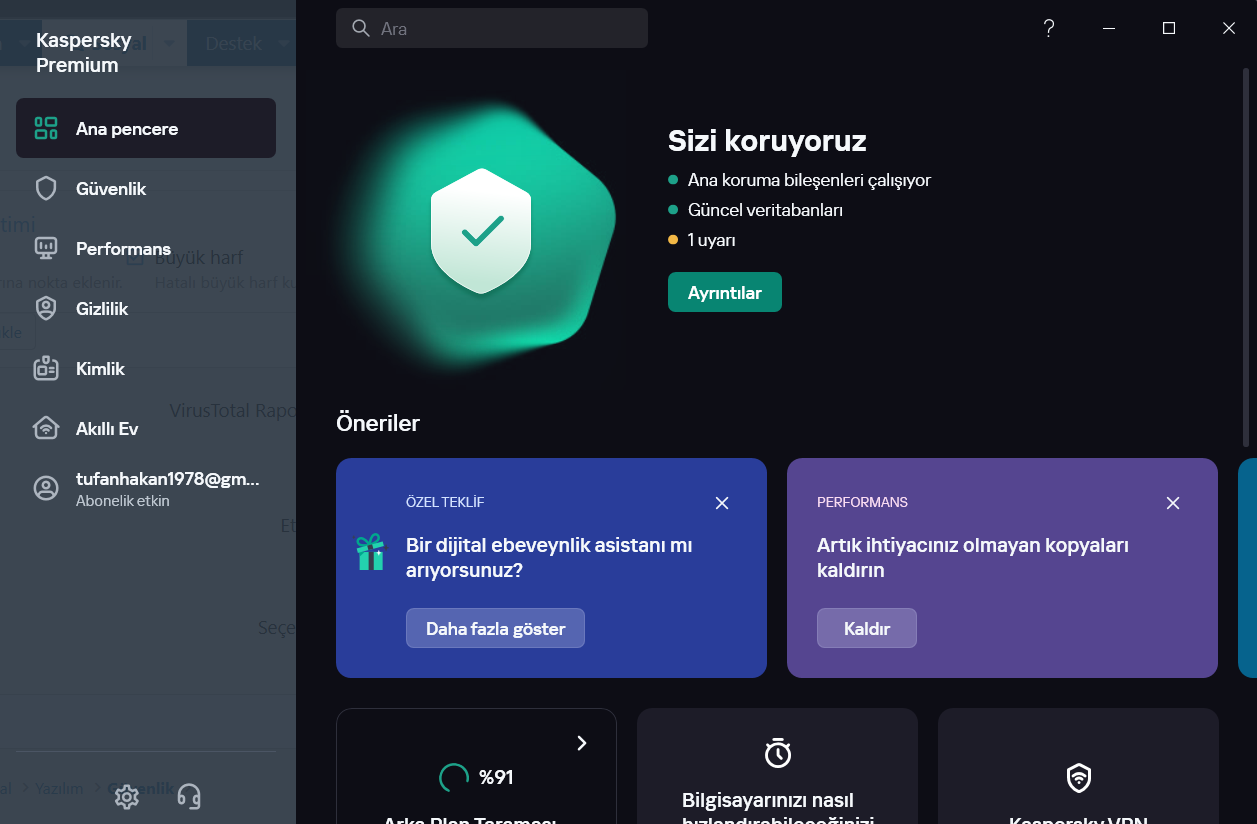The height and width of the screenshot is (824, 1257).
Task: Click the stopwatch icon on speed-up card
Action: (x=778, y=752)
